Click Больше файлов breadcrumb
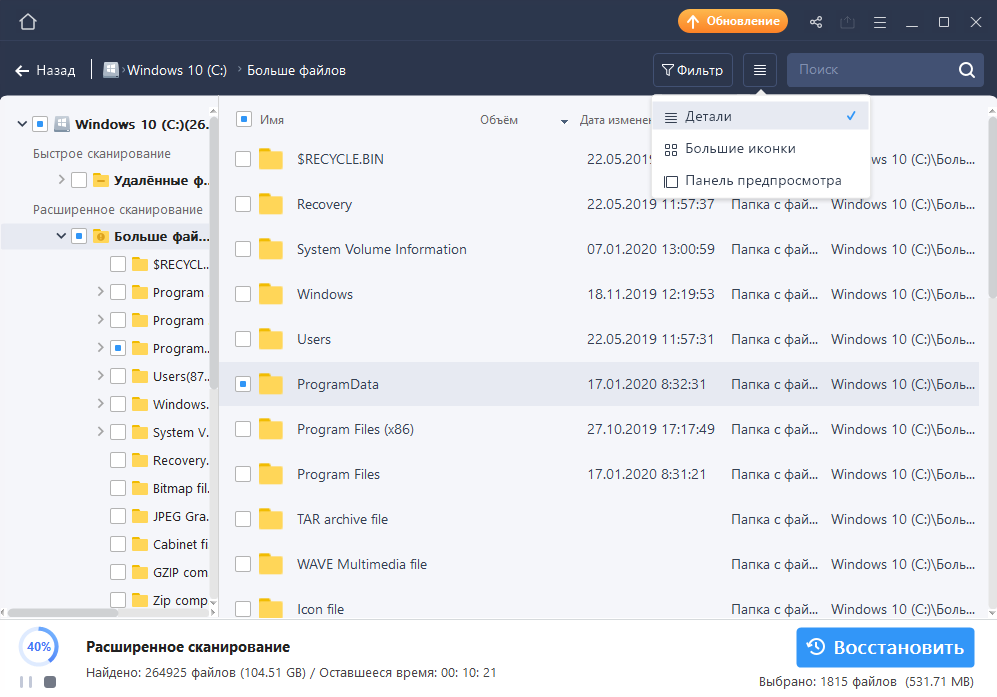 coord(296,70)
